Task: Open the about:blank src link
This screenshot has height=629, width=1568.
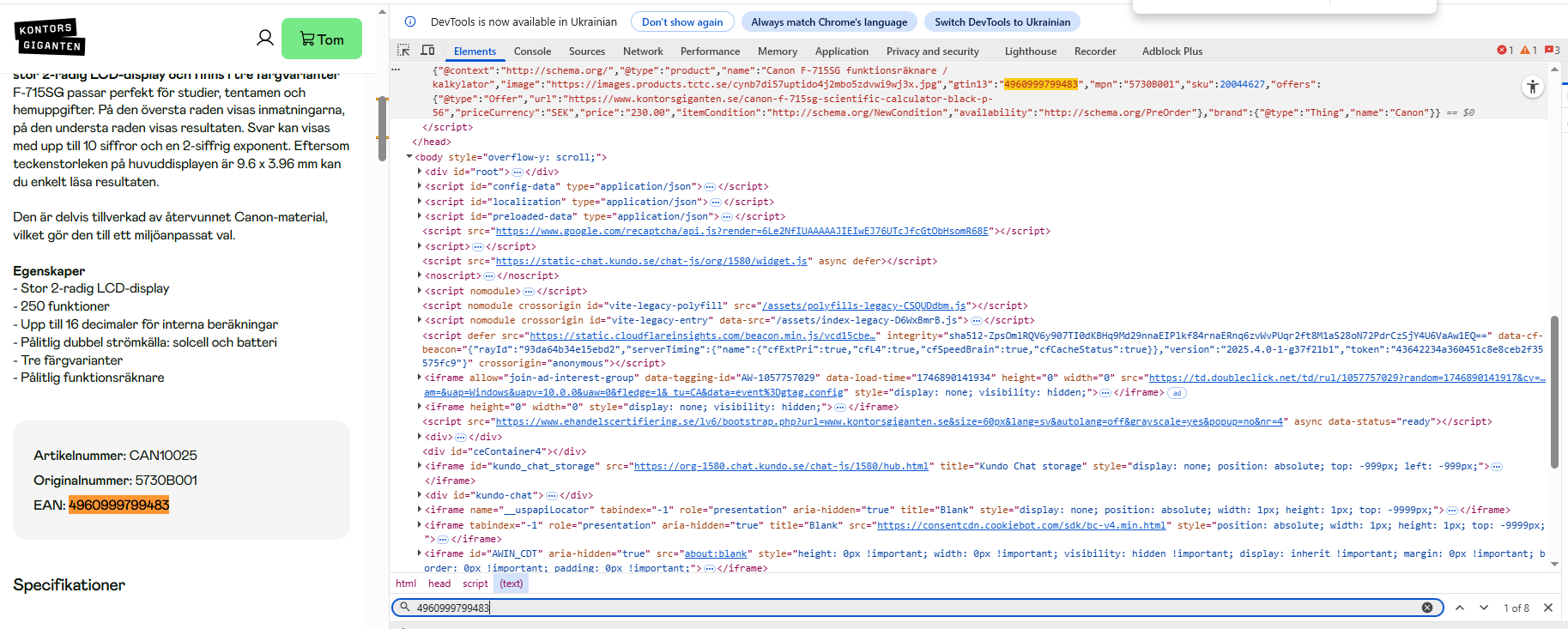Action: click(716, 553)
